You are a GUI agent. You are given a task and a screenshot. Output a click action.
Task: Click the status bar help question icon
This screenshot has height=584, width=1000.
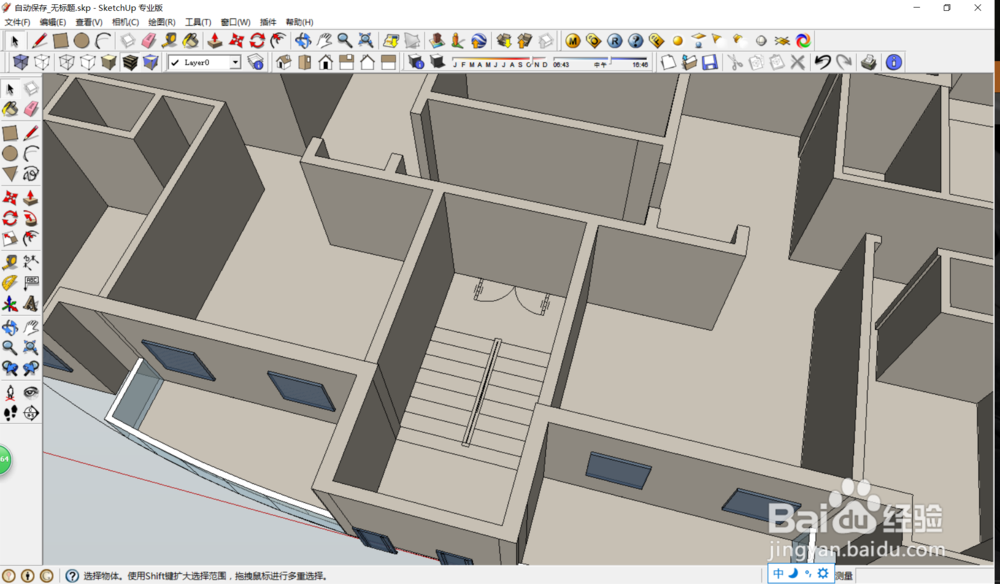(x=72, y=576)
